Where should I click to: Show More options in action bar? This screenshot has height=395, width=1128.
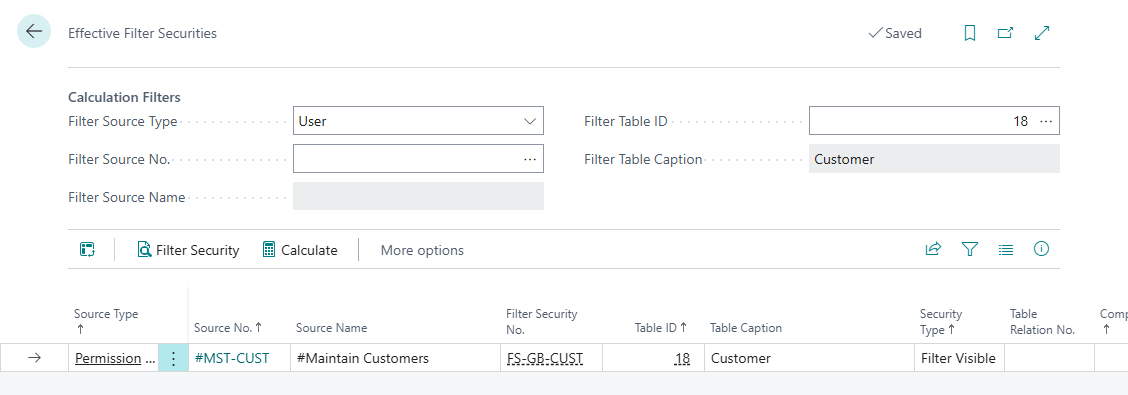tap(422, 250)
